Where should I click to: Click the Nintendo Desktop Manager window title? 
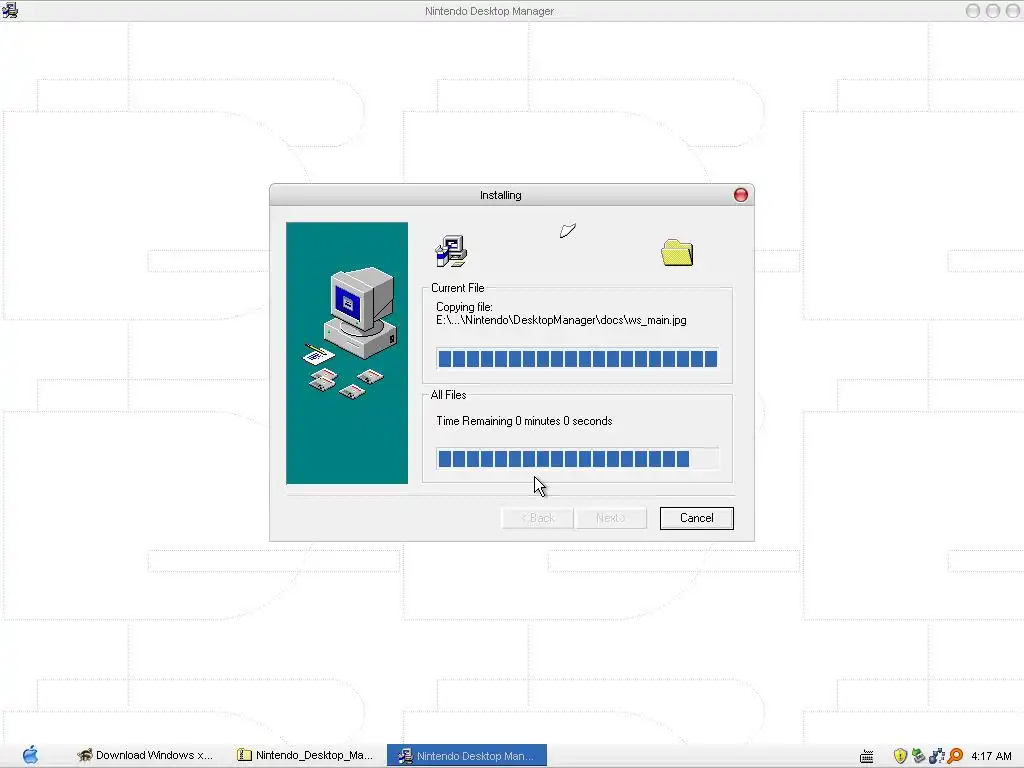click(489, 11)
